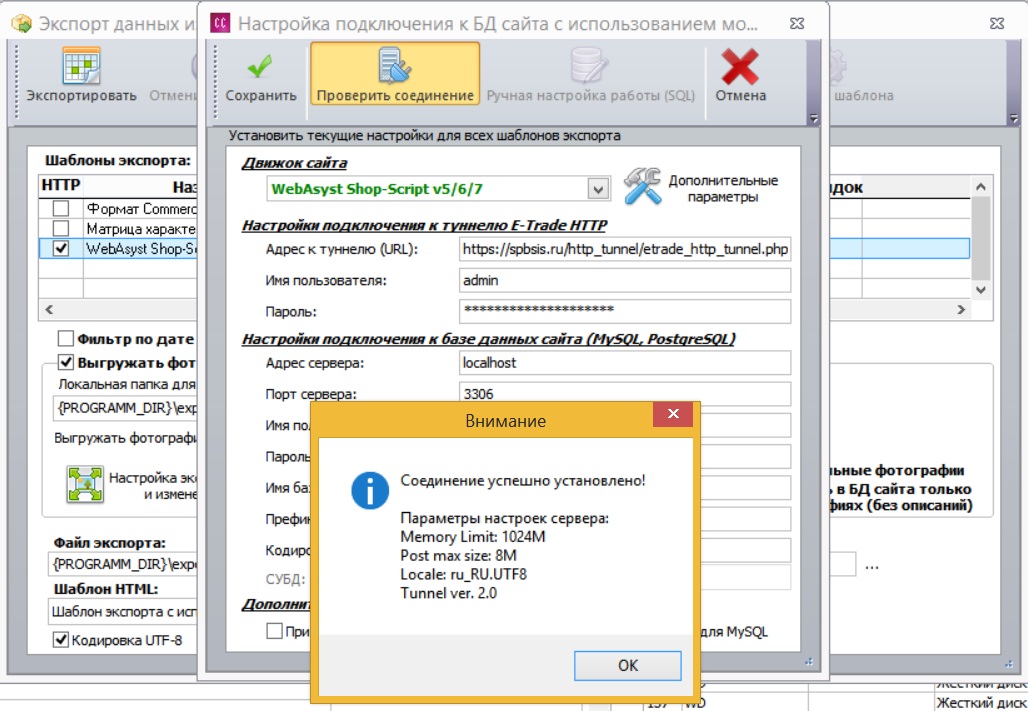Click the scroll up arrow of templates list
1028x711 pixels.
981,186
